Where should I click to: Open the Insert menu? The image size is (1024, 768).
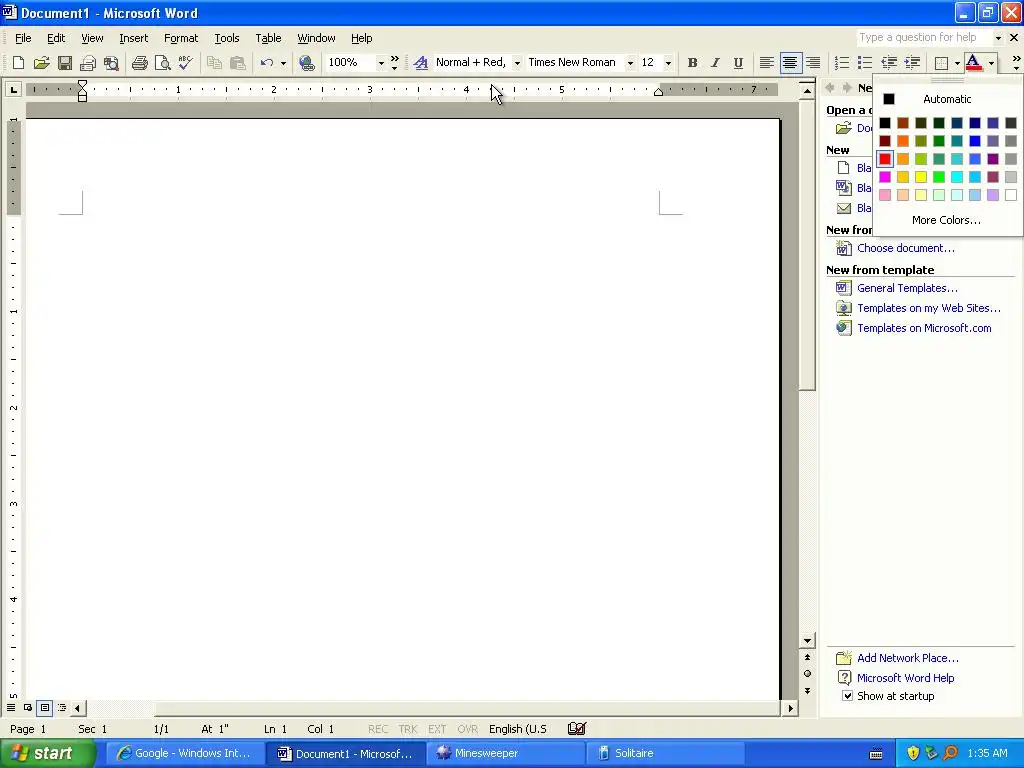click(133, 39)
